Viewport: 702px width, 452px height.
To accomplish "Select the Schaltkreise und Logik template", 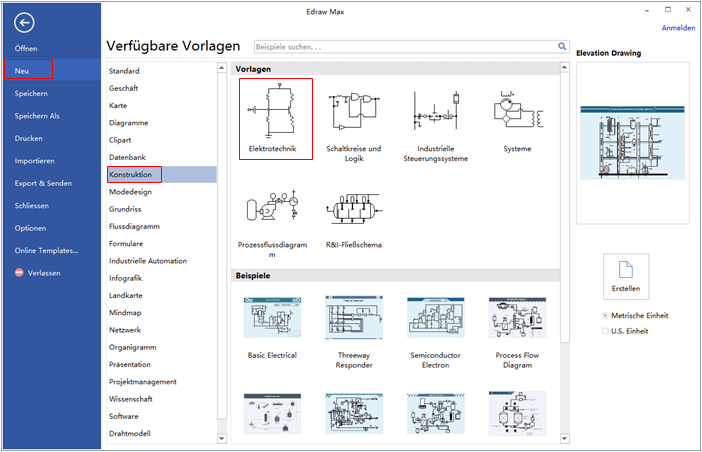I will tap(354, 112).
